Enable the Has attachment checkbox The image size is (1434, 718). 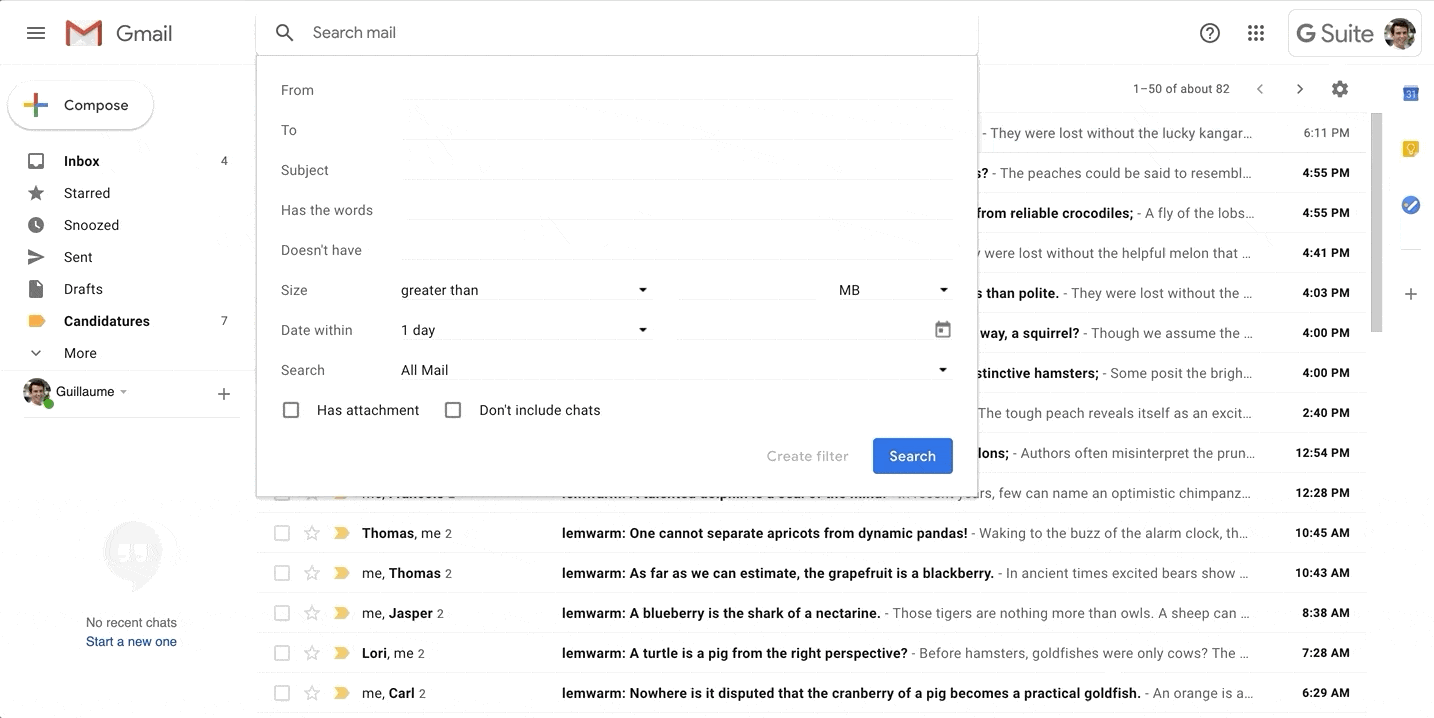(290, 409)
